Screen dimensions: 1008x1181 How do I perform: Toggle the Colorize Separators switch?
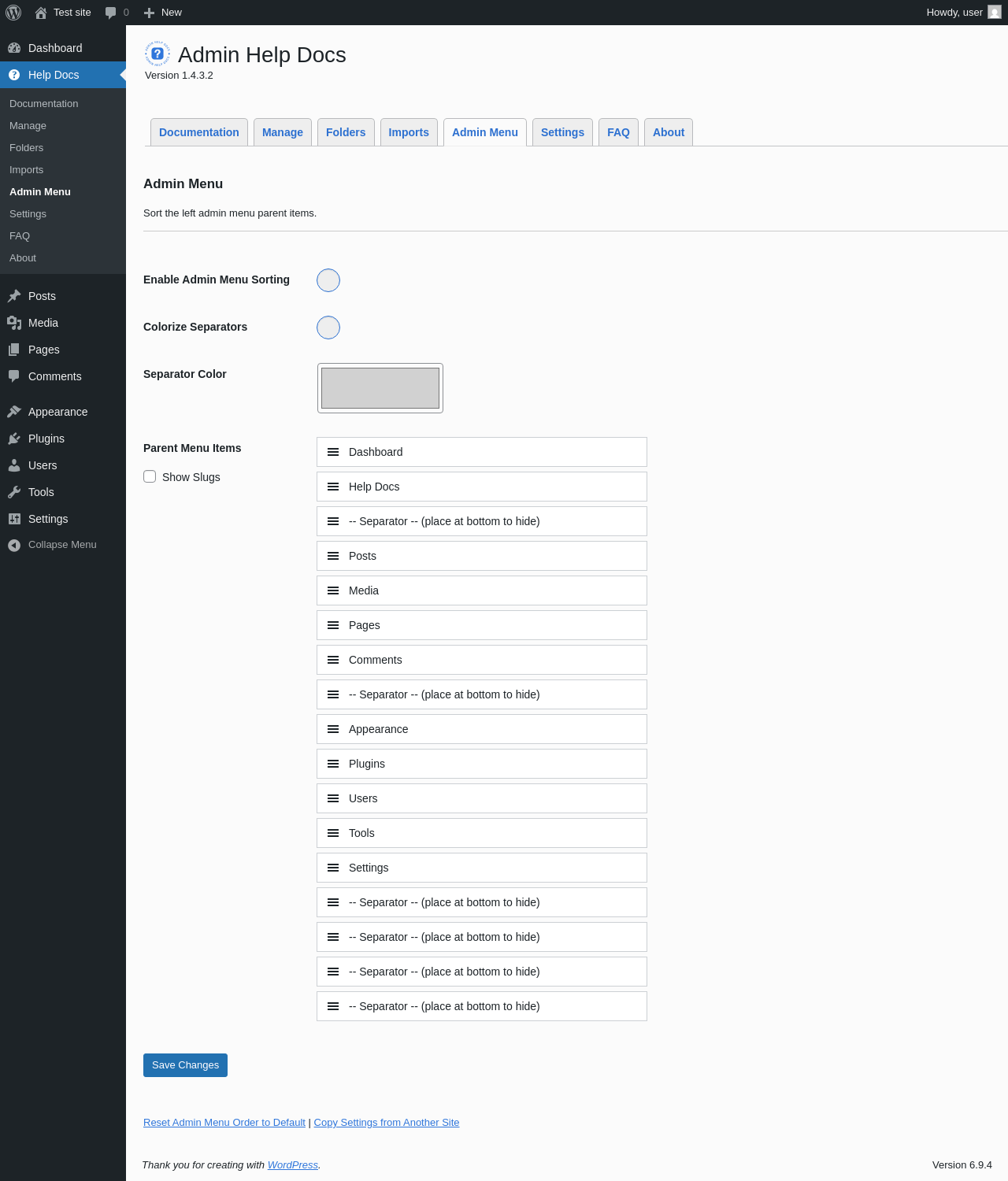[328, 328]
